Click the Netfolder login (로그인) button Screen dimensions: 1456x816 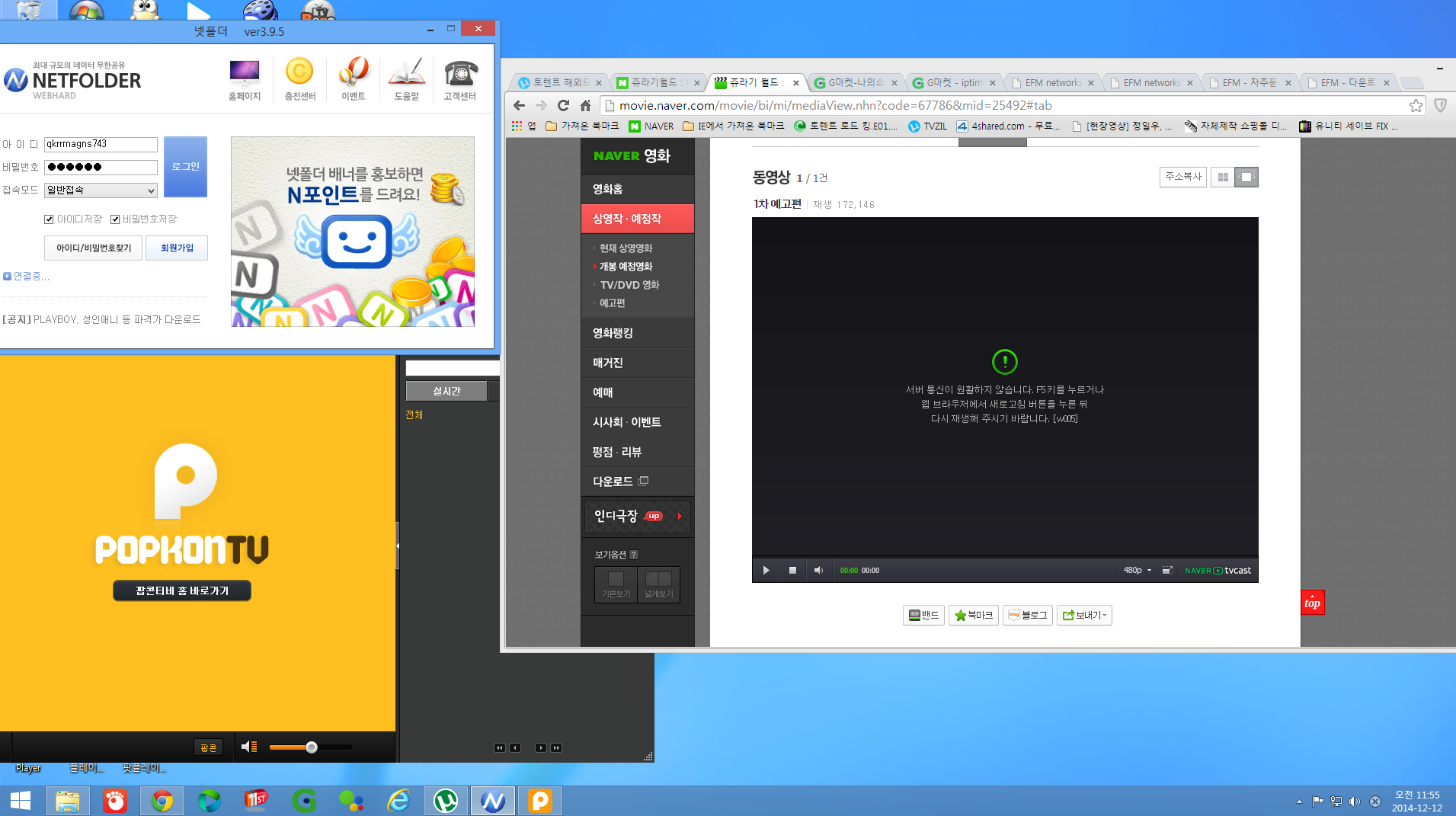pos(185,167)
